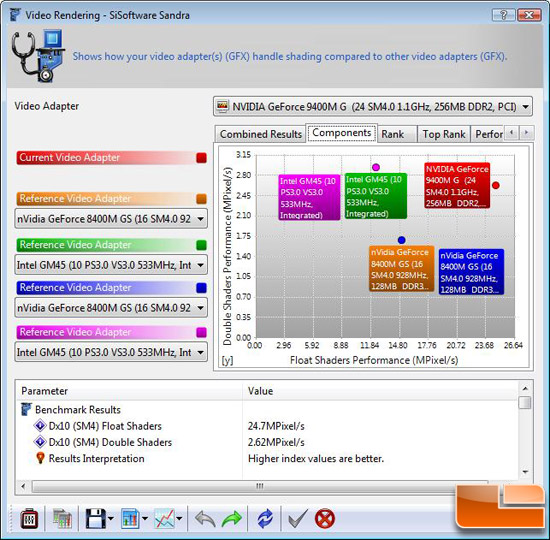
Task: Open the dropdown arrow next to the bar chart icon
Action: 145,518
